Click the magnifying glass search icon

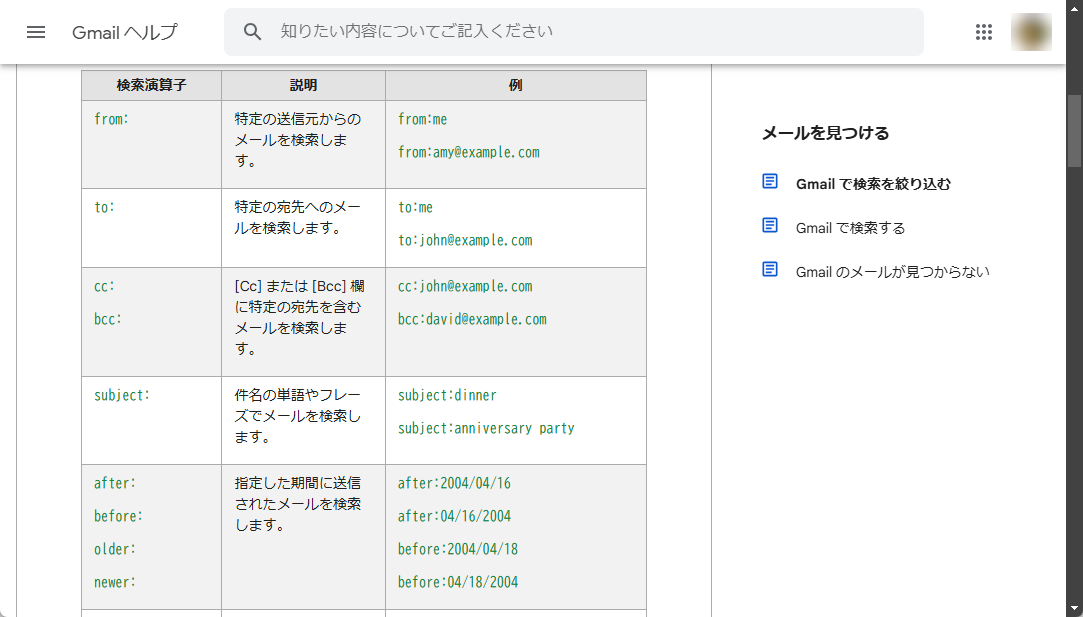pos(252,31)
